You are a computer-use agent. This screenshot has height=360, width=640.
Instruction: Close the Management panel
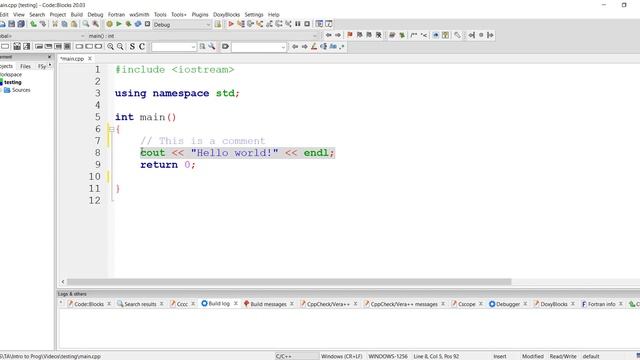click(x=49, y=57)
